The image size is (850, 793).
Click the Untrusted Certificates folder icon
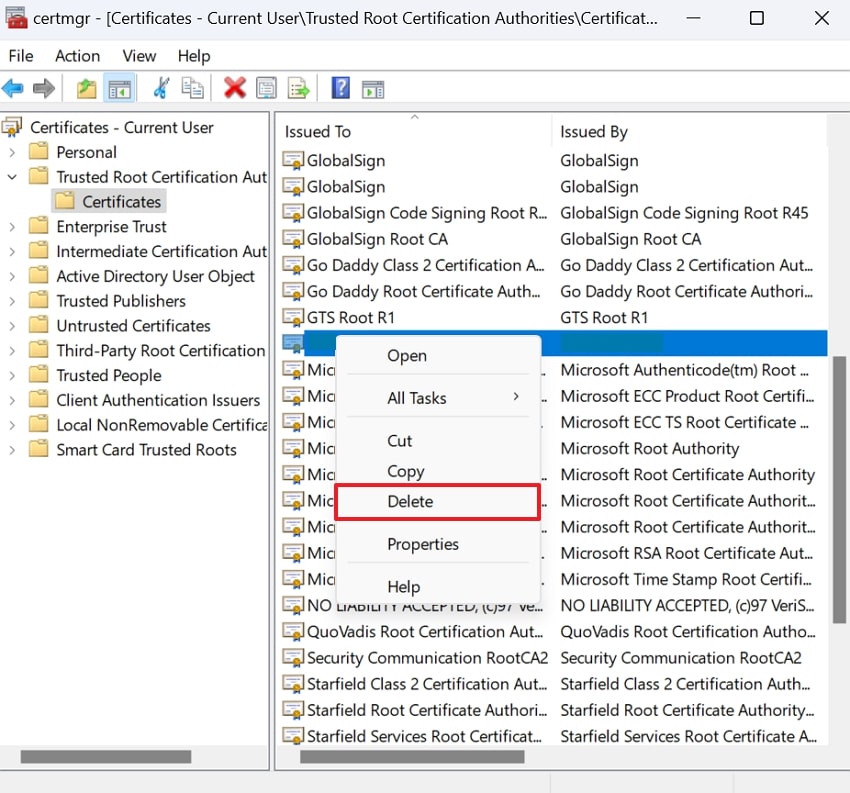click(38, 324)
